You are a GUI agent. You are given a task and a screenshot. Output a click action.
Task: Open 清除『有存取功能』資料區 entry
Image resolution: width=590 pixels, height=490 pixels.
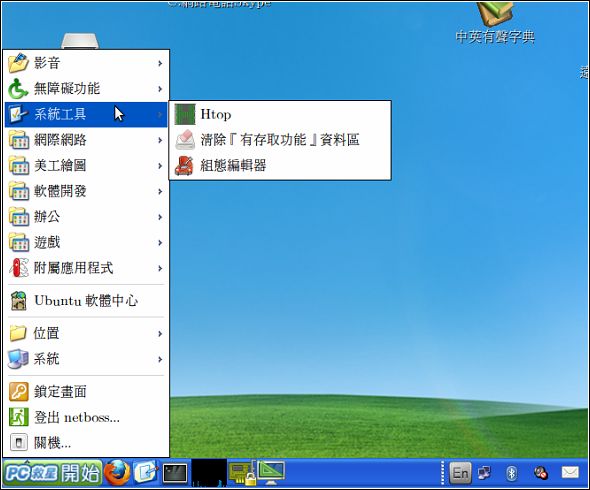[x=280, y=140]
